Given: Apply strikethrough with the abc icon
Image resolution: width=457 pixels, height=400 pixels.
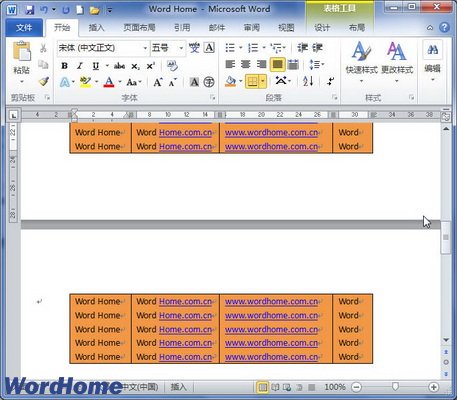Looking at the screenshot, I should 119,66.
